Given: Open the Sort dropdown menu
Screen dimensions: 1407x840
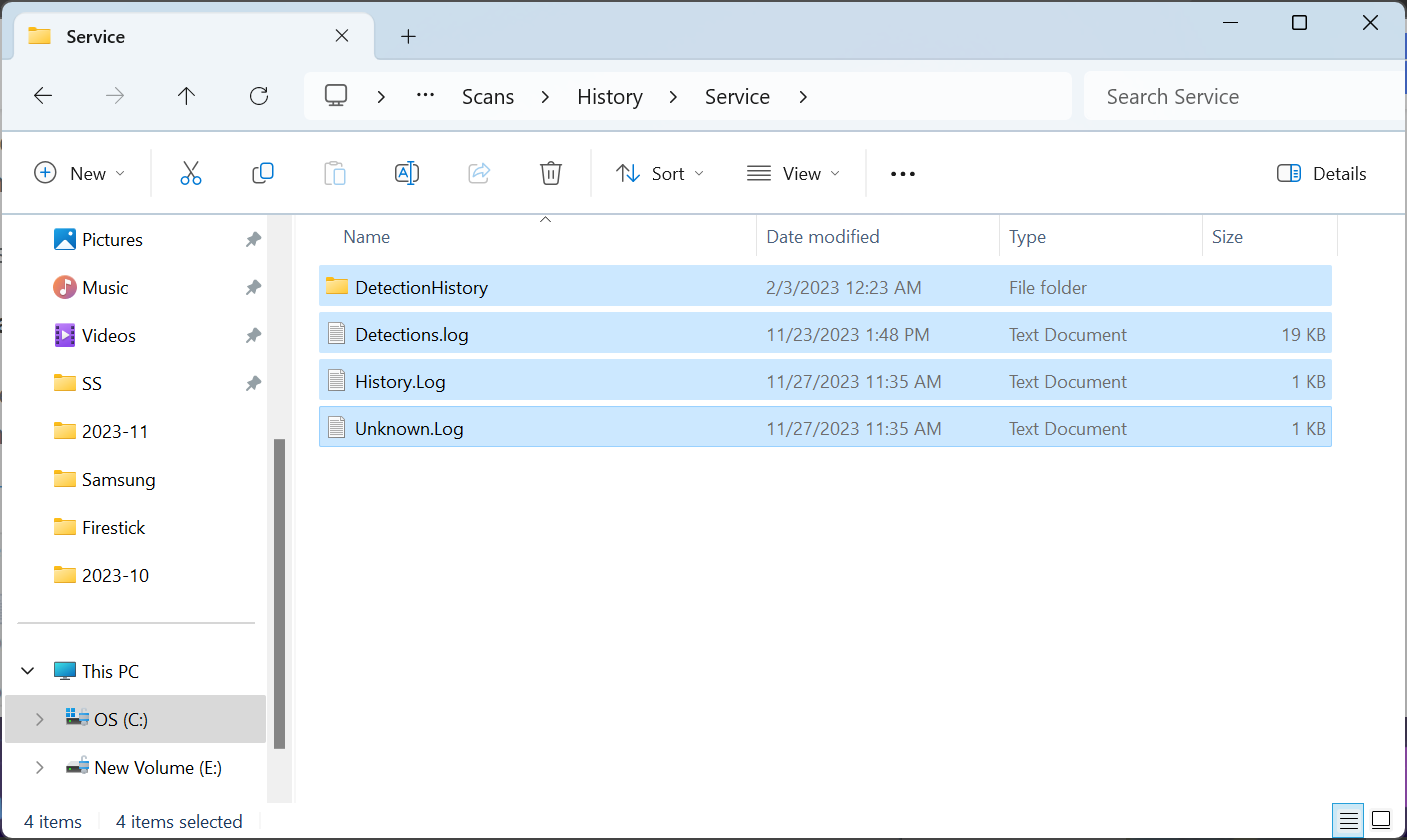Looking at the screenshot, I should point(660,173).
